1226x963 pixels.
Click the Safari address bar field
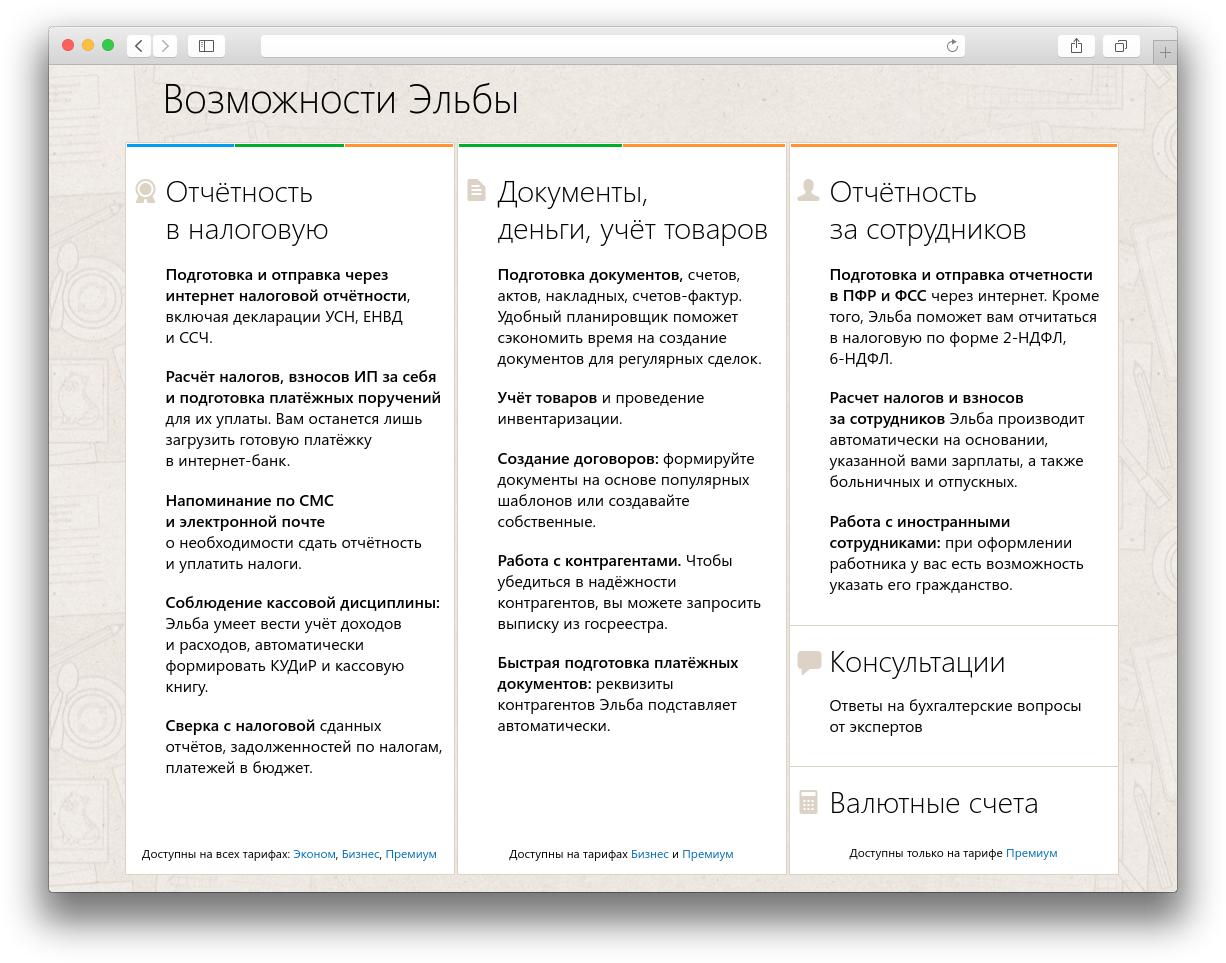coord(600,46)
